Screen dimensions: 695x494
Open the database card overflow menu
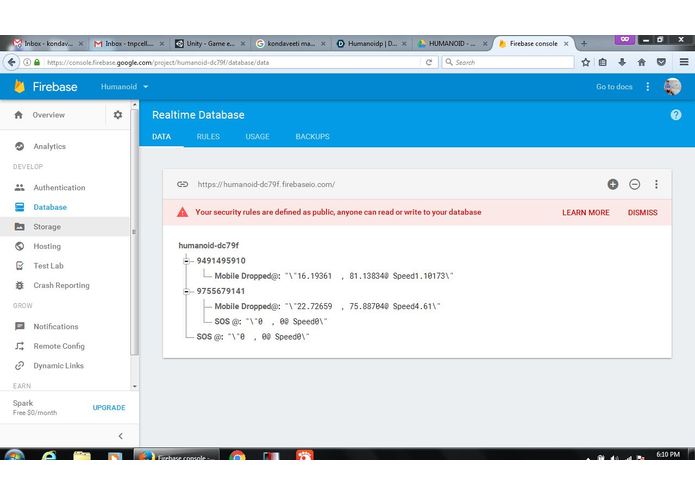(x=656, y=184)
